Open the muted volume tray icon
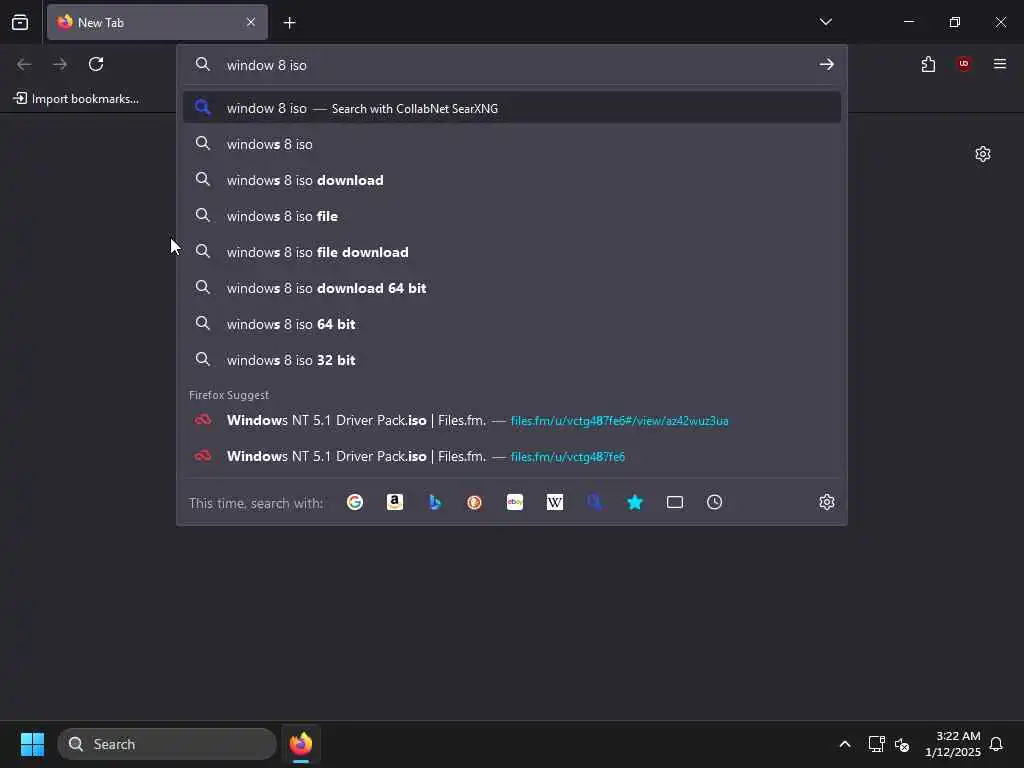This screenshot has width=1024, height=768. tap(902, 744)
